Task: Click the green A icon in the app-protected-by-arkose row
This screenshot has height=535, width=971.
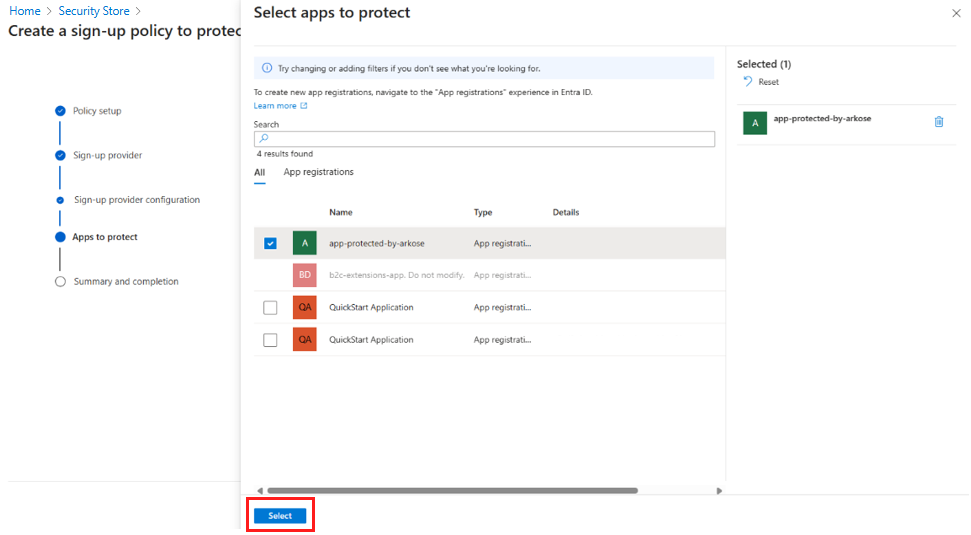Action: click(x=305, y=243)
